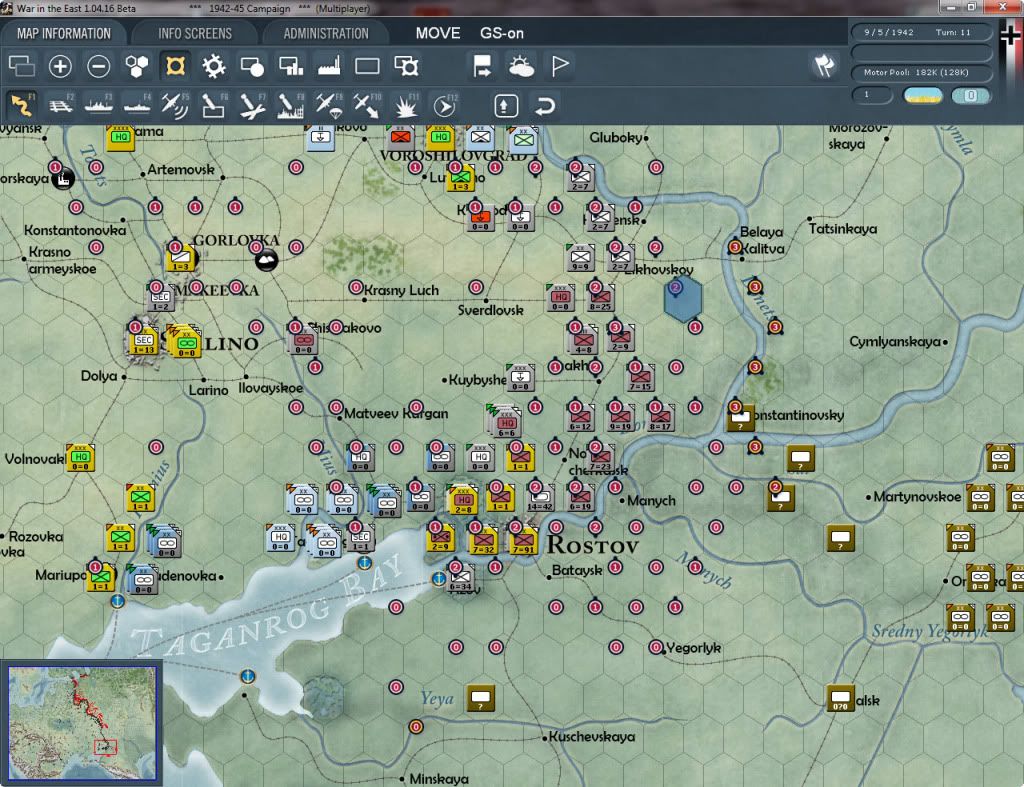Image resolution: width=1024 pixels, height=787 pixels.
Task: Zoom out with the minus icon
Action: [x=99, y=66]
